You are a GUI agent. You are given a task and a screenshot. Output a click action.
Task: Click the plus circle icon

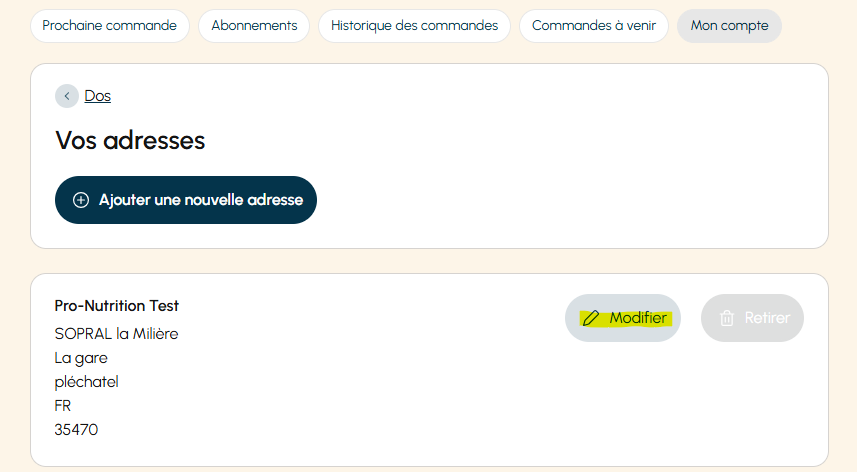pos(81,200)
